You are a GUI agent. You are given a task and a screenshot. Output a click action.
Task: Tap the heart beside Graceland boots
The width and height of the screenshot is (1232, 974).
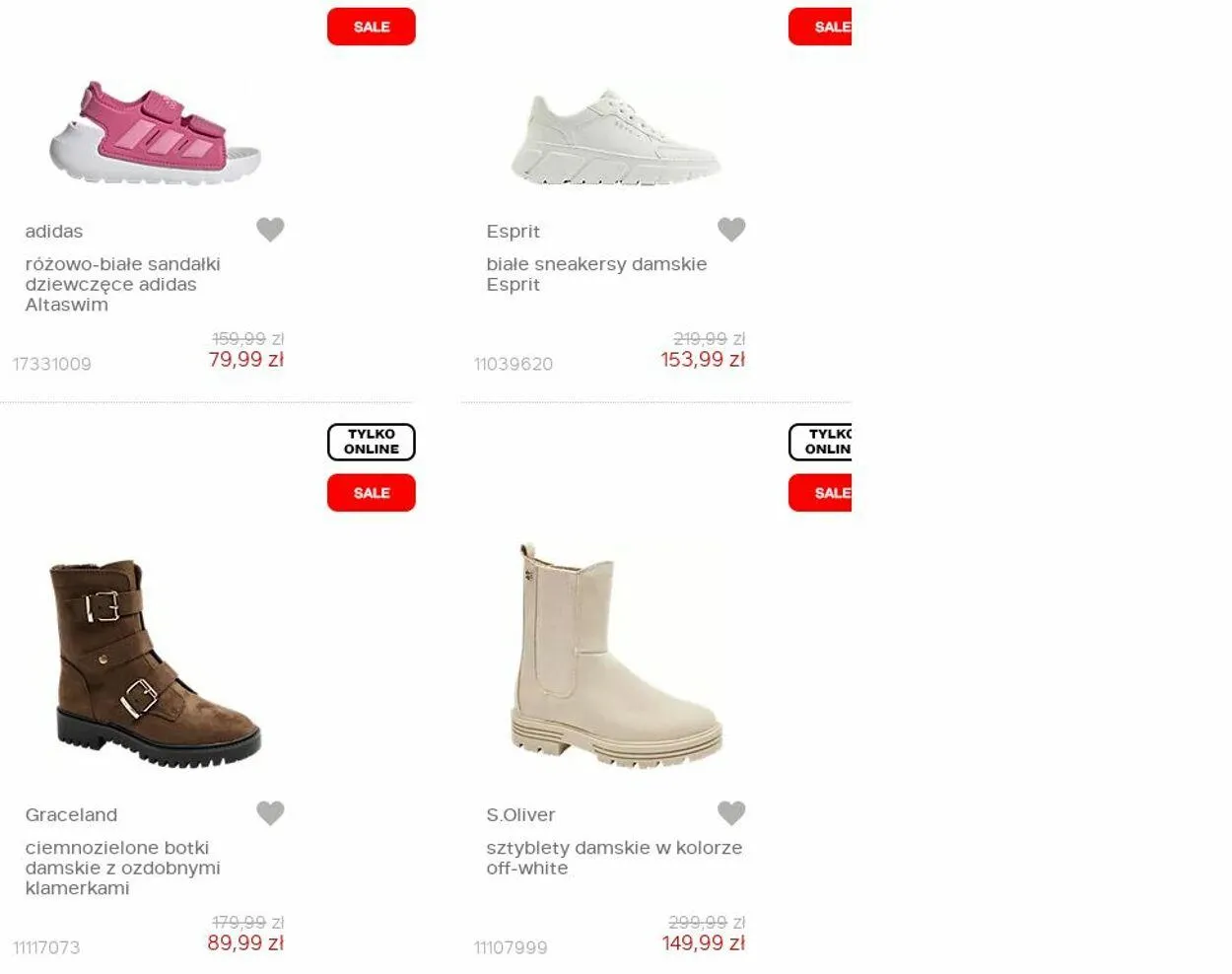pyautogui.click(x=270, y=813)
